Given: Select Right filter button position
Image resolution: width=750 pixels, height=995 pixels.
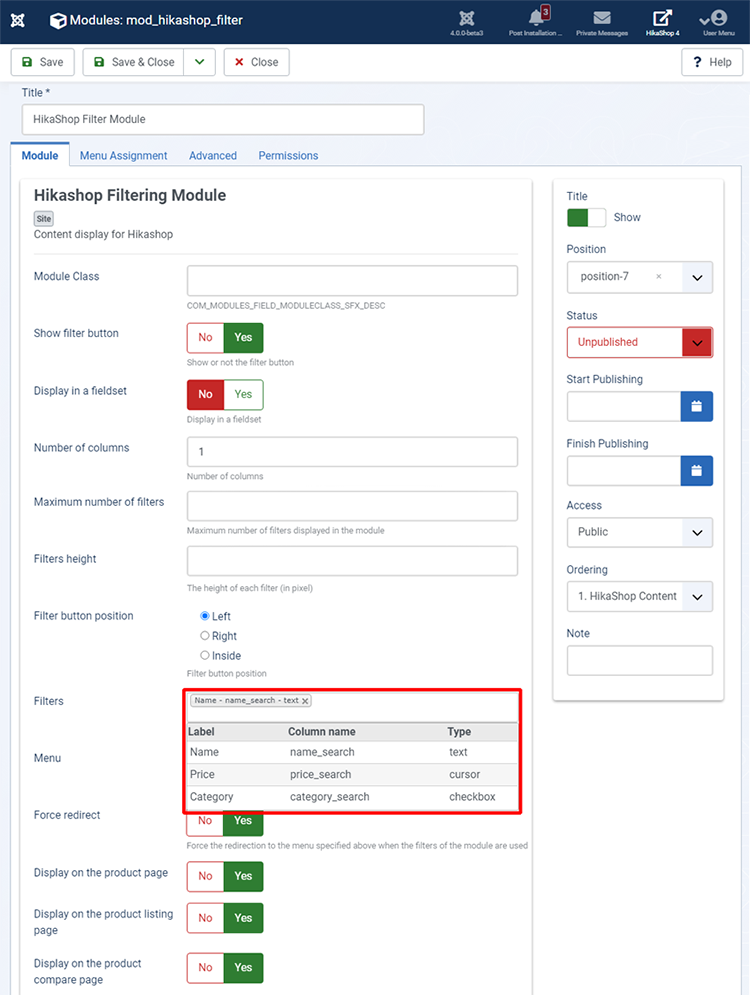Looking at the screenshot, I should pyautogui.click(x=205, y=635).
